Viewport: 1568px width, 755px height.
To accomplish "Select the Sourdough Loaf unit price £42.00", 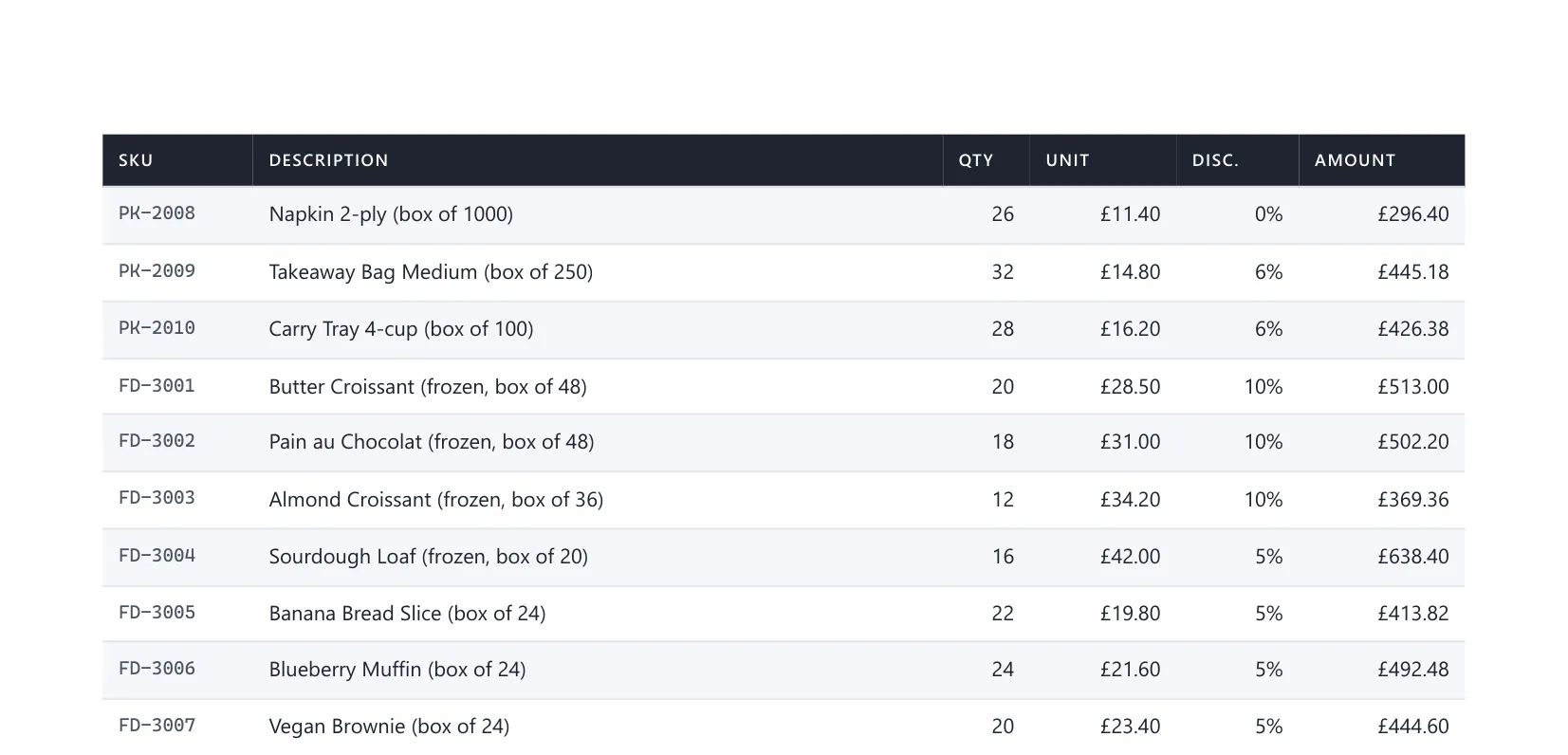I will click(x=1130, y=557).
